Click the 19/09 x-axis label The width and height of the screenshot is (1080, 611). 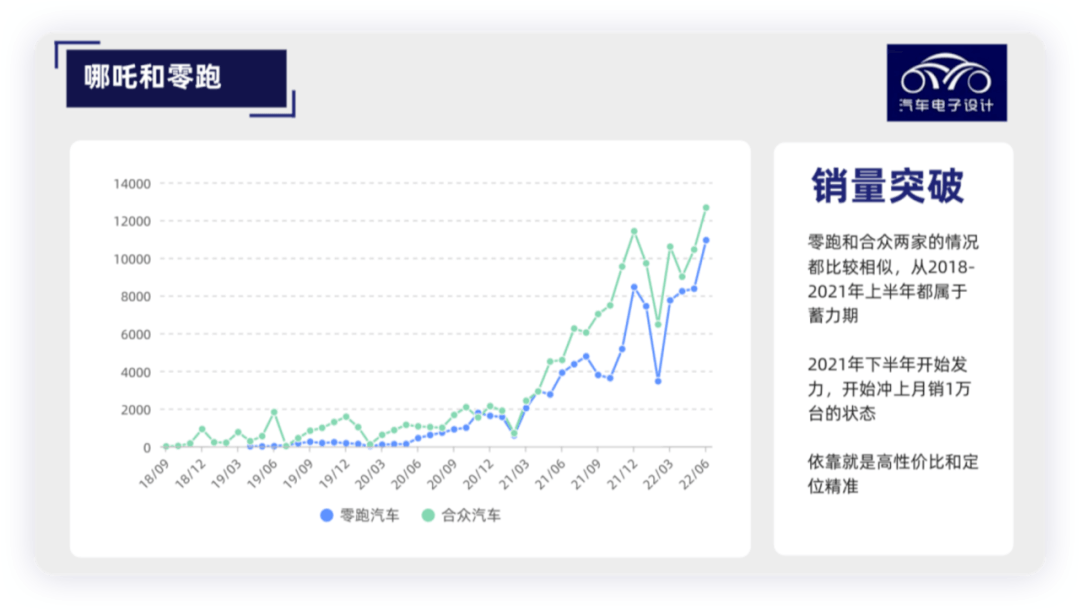tap(298, 474)
